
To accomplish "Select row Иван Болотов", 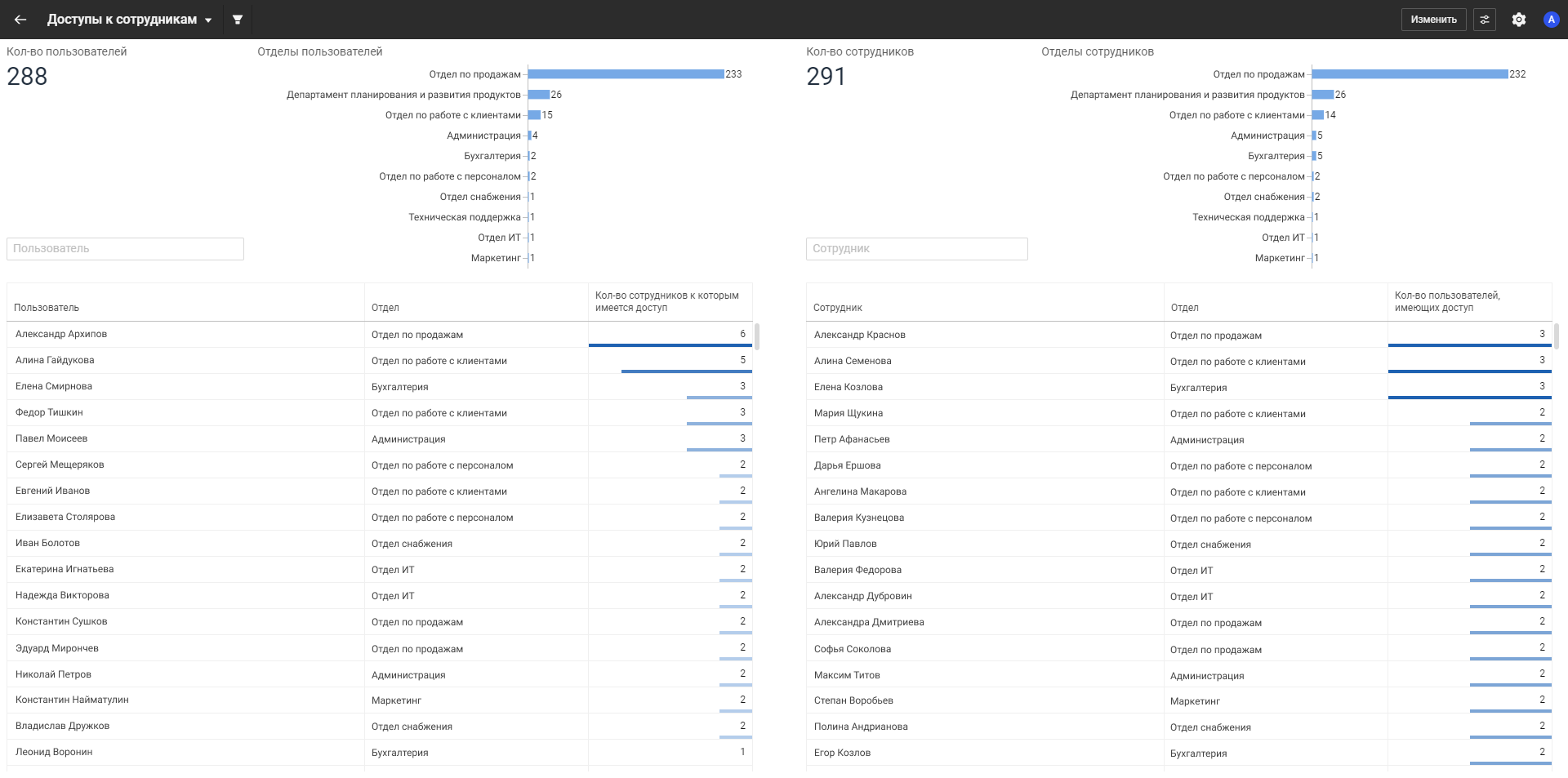I will (379, 544).
